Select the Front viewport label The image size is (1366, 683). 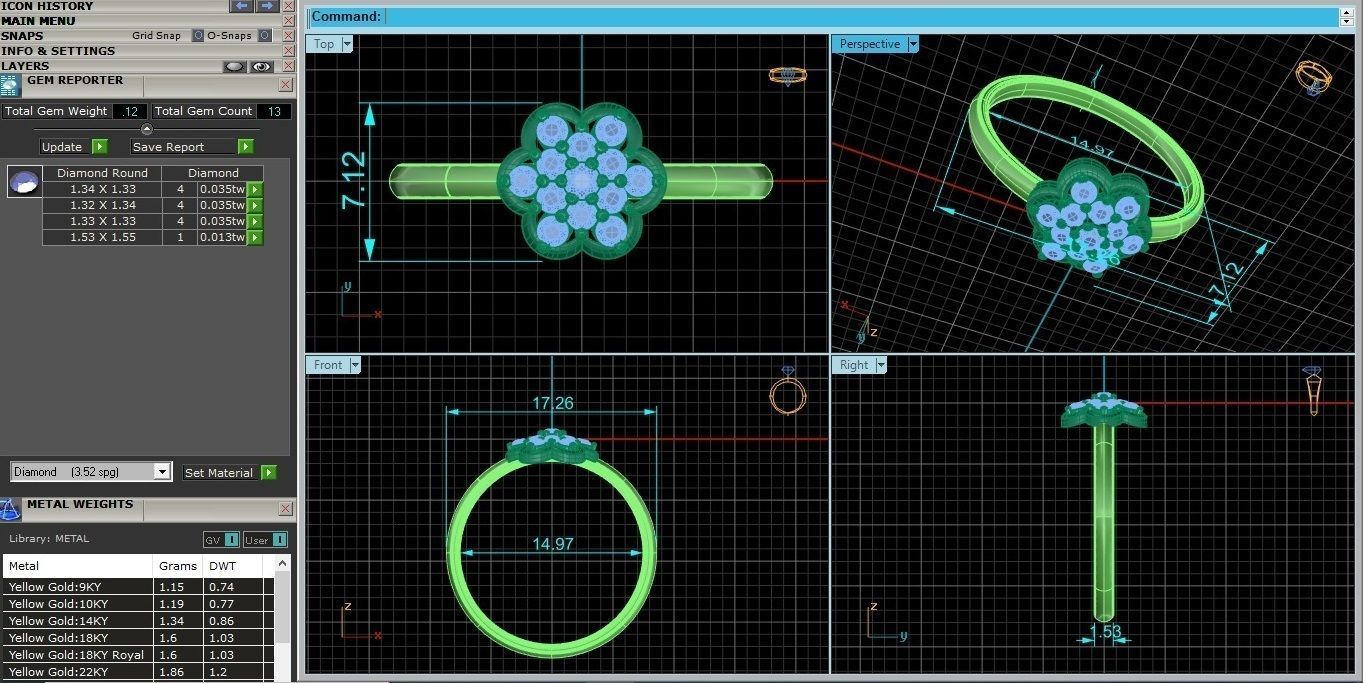point(328,365)
